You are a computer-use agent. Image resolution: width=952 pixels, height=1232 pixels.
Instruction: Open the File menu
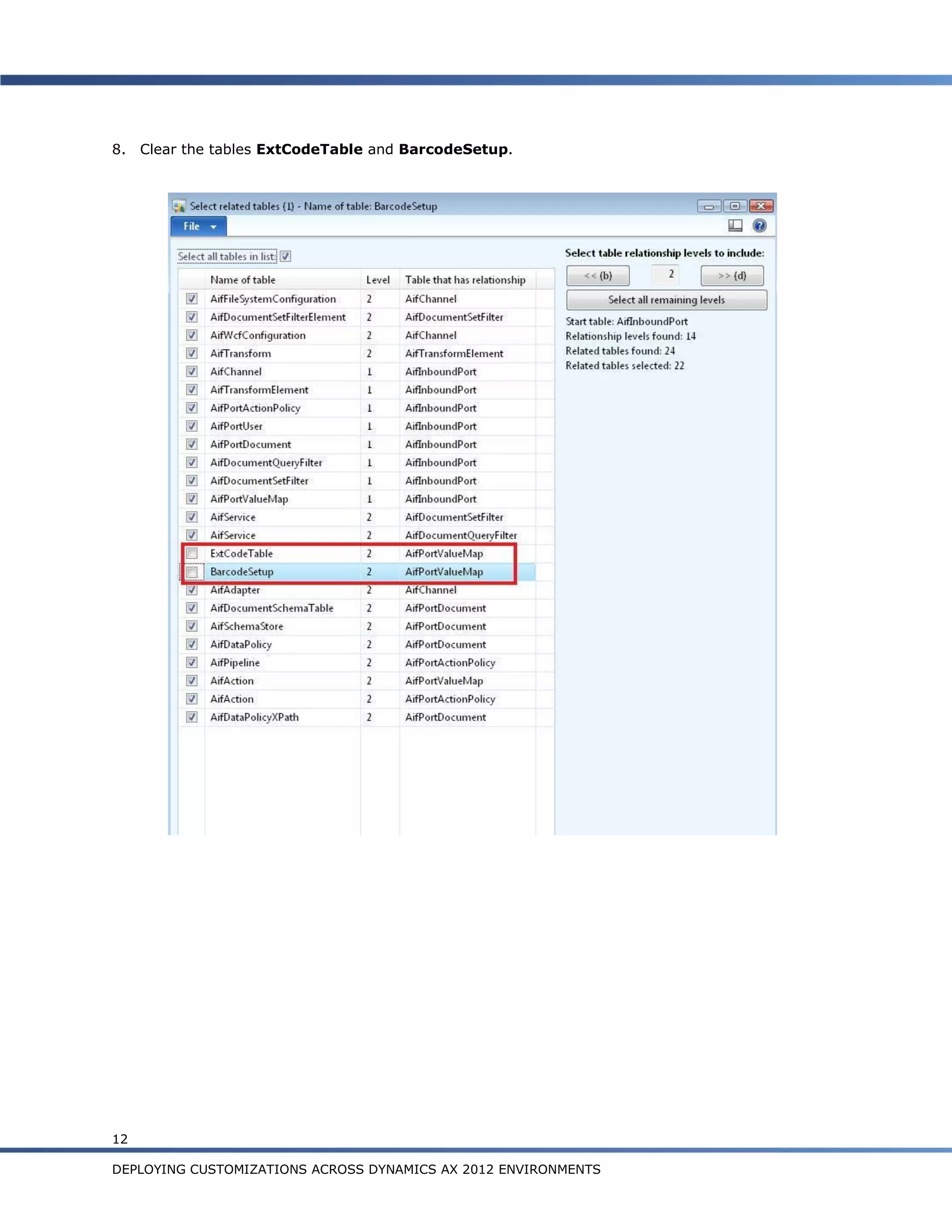(x=198, y=226)
